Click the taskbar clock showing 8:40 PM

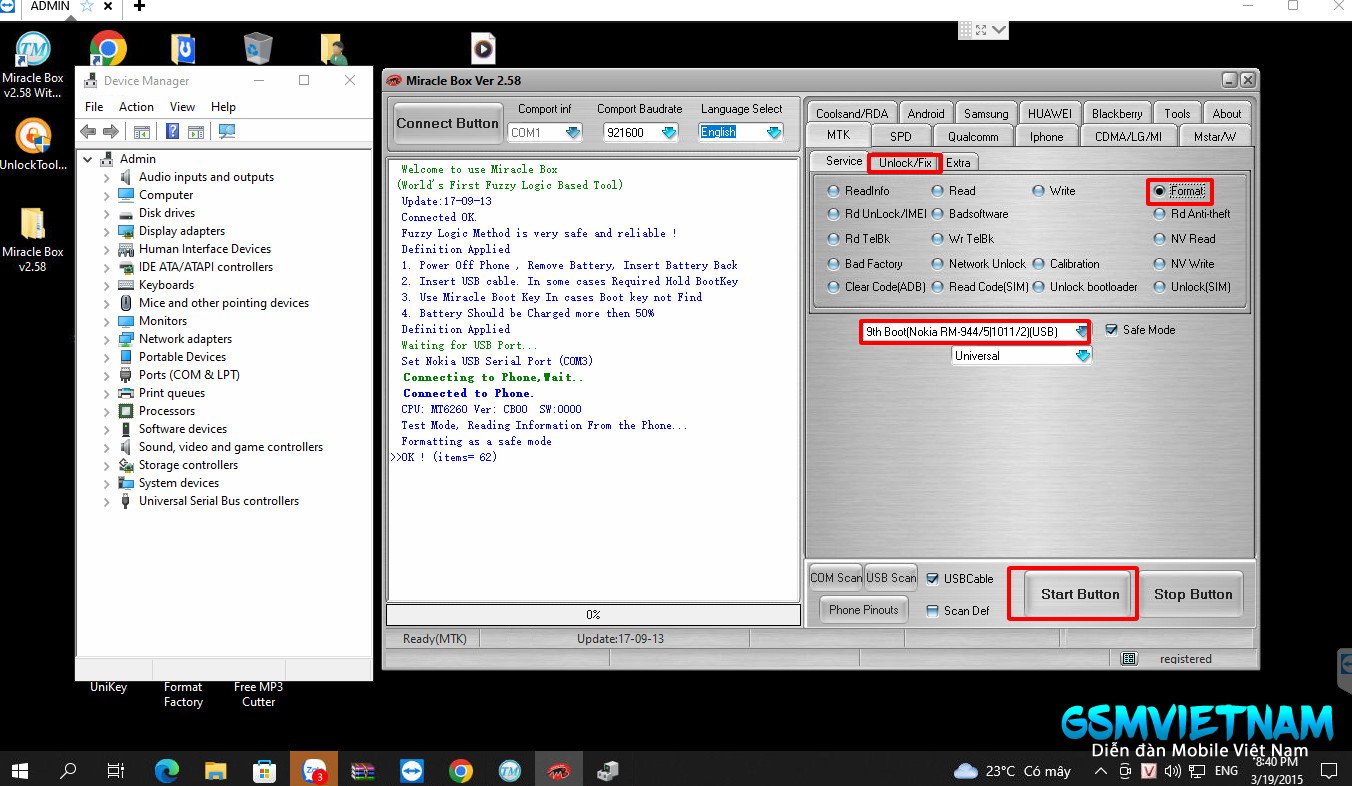(1275, 770)
